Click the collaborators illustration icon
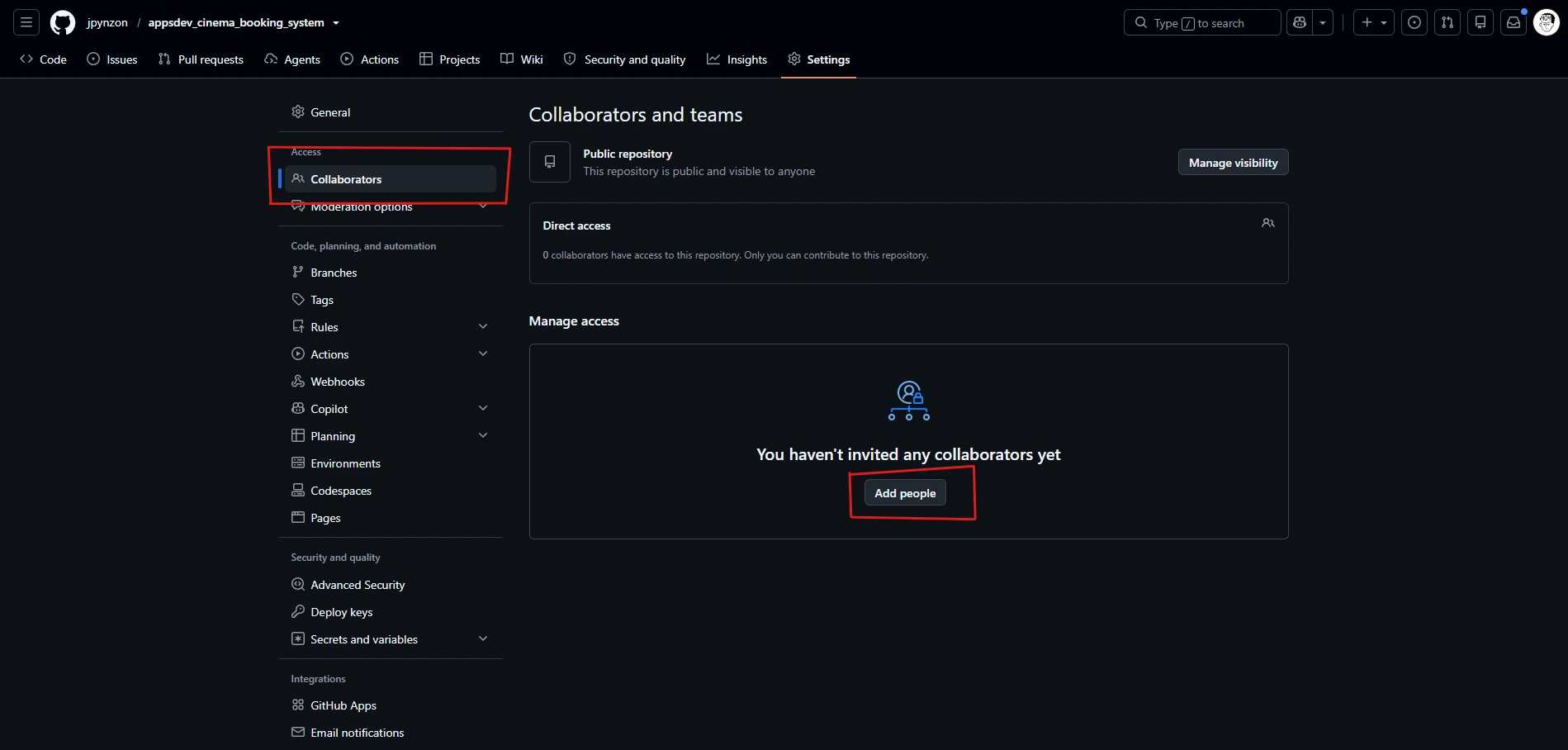Viewport: 1568px width, 750px height. 909,401
